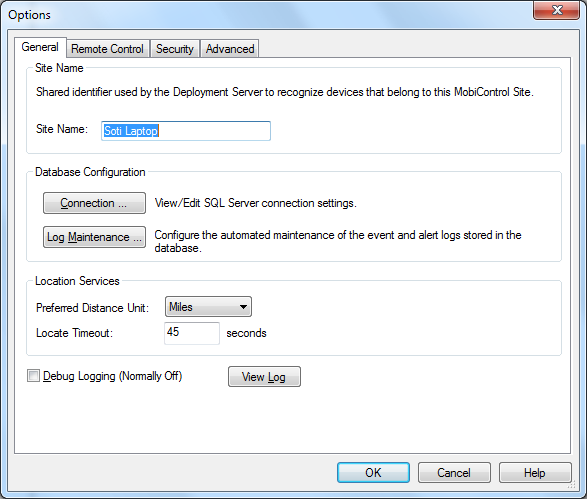Click the Options title bar
Image resolution: width=587 pixels, height=499 pixels.
262,15
